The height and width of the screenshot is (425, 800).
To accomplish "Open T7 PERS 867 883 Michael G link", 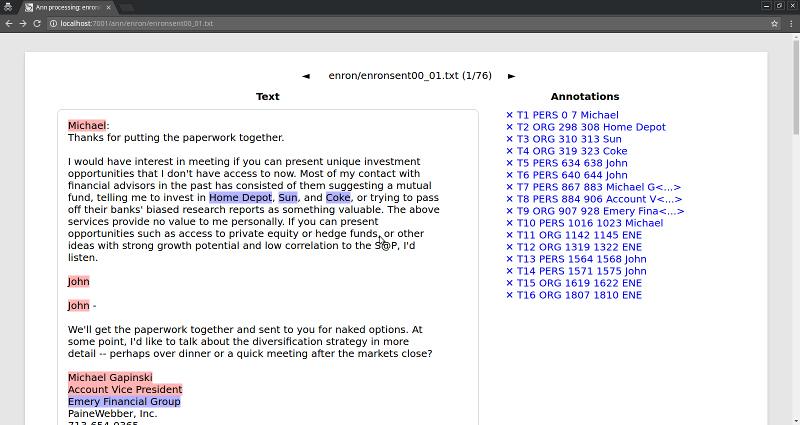I will pyautogui.click(x=599, y=187).
